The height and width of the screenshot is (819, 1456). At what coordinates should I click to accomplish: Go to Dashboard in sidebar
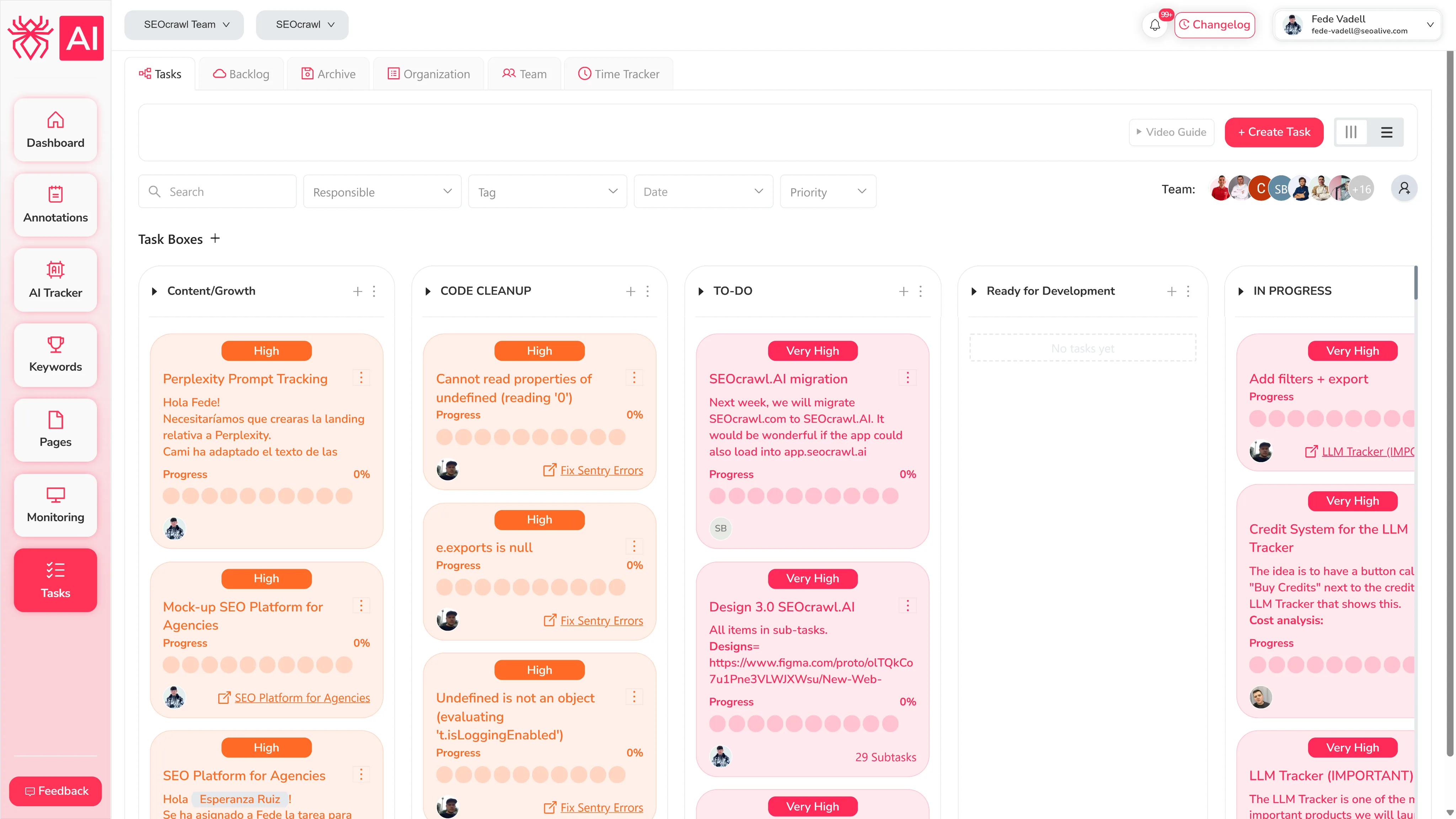click(x=55, y=130)
